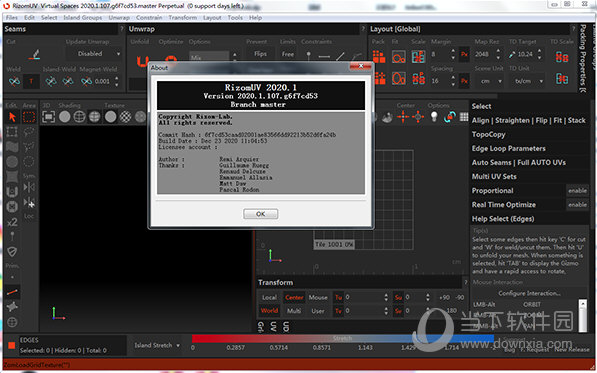This screenshot has width=597, height=373.
Task: Click the shield icon in left toolbar
Action: (x=12, y=252)
